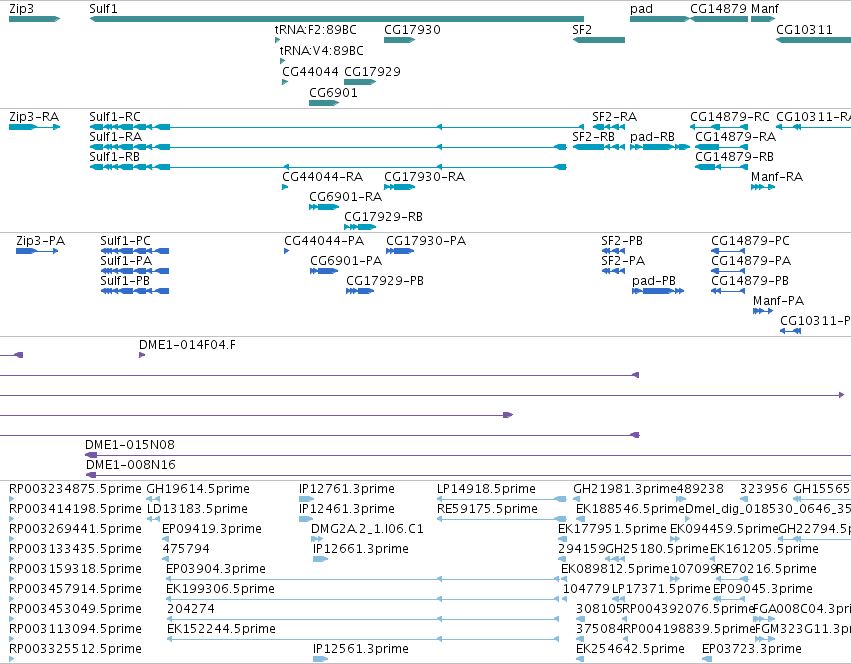The width and height of the screenshot is (851, 664).
Task: Select the CG17930 gene label
Action: 412,29
